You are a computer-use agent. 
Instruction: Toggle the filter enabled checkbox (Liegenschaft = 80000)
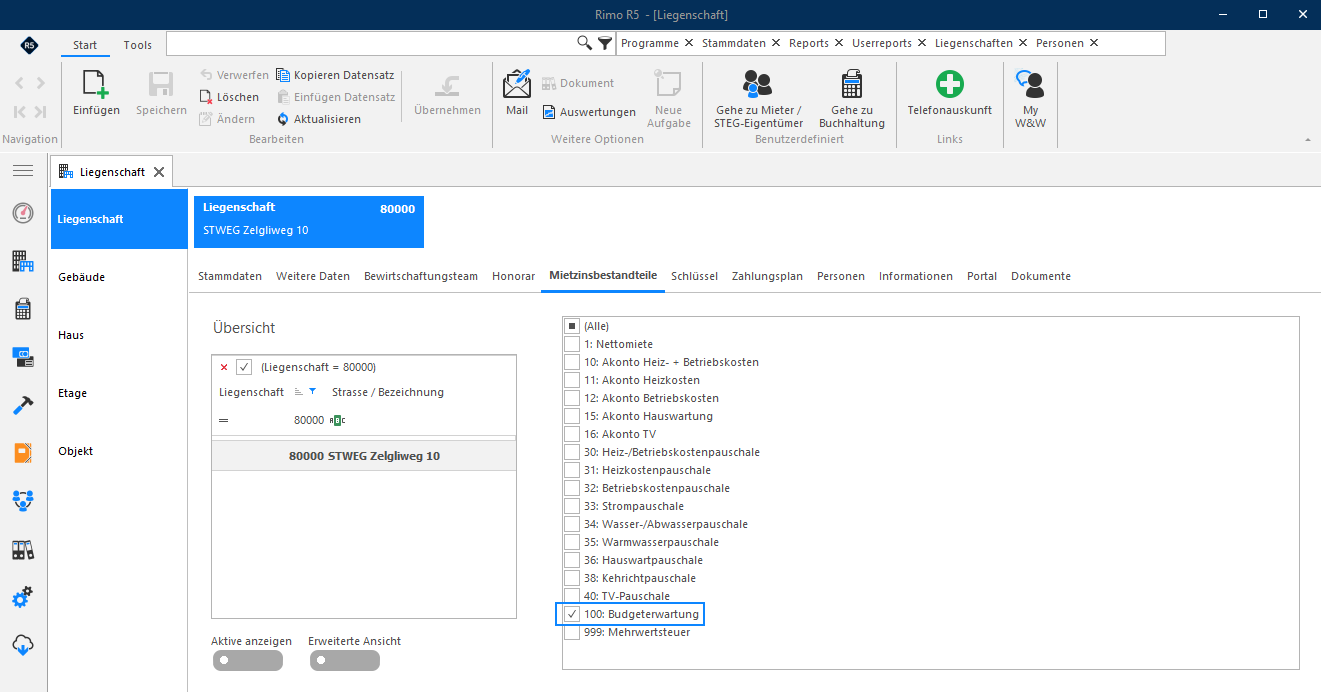click(244, 367)
